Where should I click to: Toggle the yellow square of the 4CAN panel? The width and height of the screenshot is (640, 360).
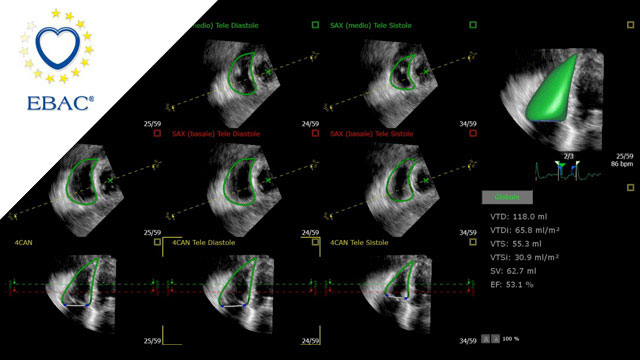tap(157, 242)
